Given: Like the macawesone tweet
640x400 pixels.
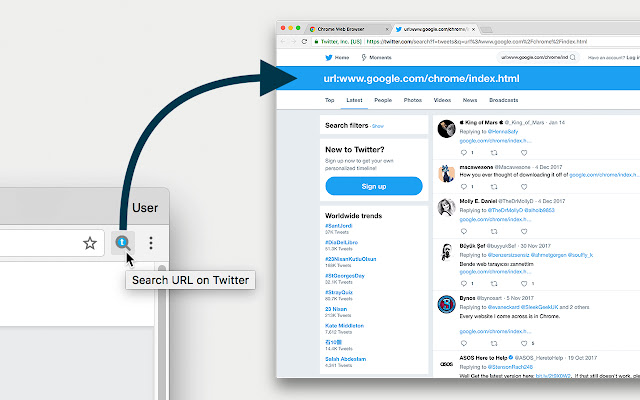Looking at the screenshot, I should [524, 187].
